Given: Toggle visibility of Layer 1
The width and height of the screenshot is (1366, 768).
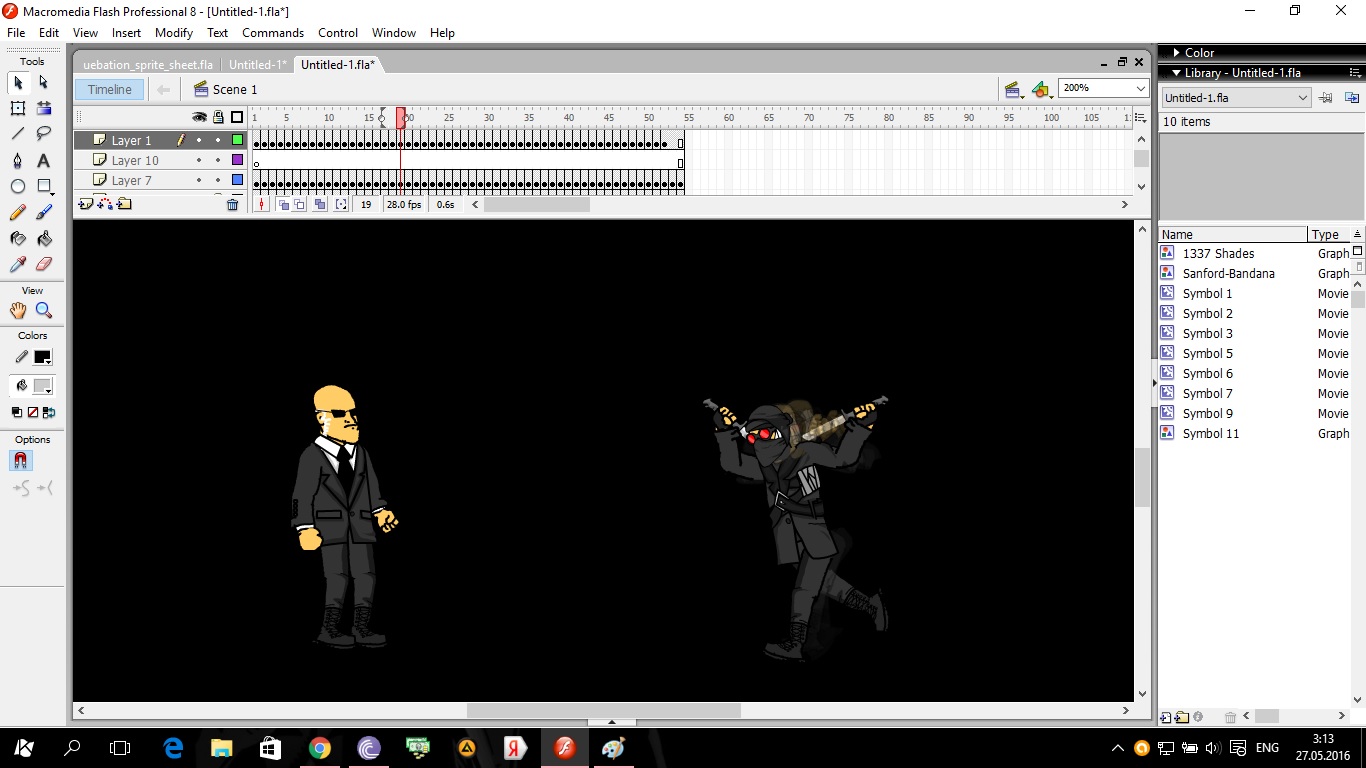Looking at the screenshot, I should [x=199, y=141].
